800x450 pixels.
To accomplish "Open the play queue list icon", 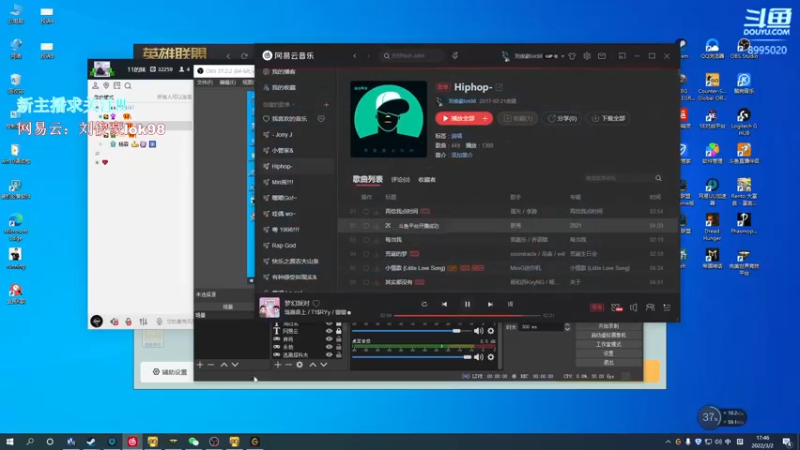I will click(667, 307).
